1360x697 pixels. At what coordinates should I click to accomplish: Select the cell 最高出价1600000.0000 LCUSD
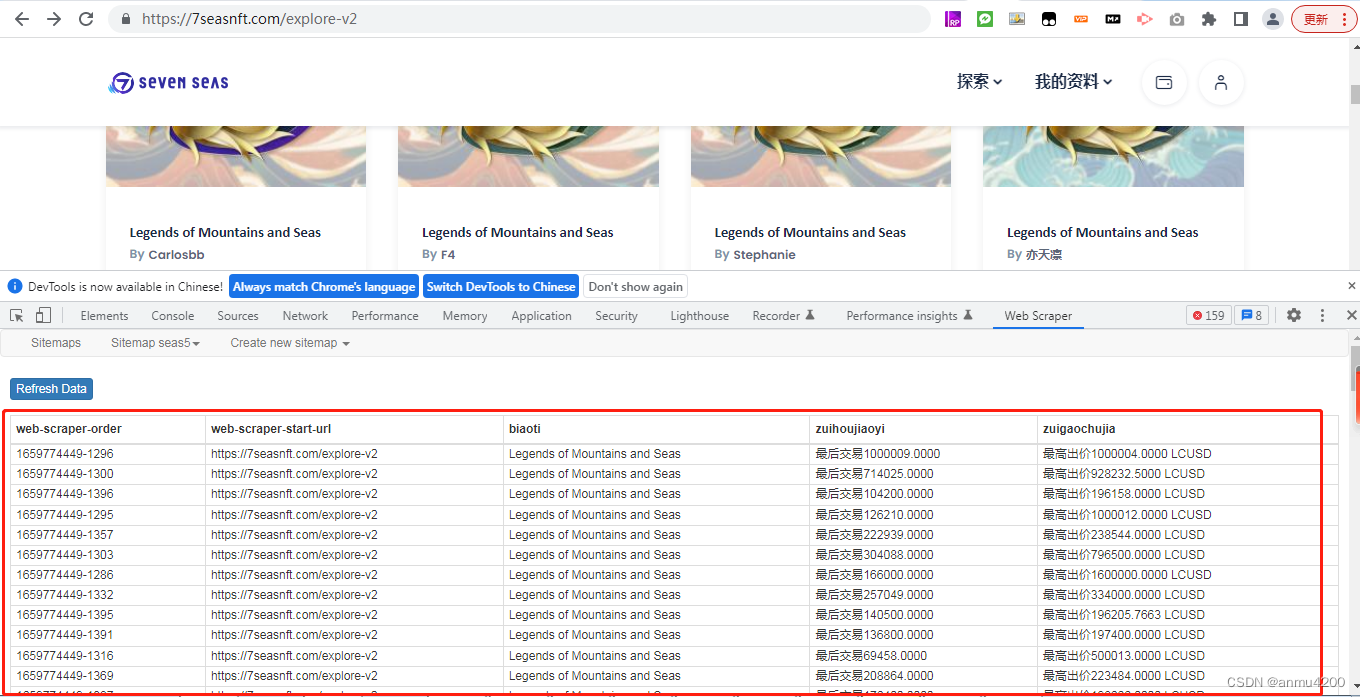point(1187,575)
